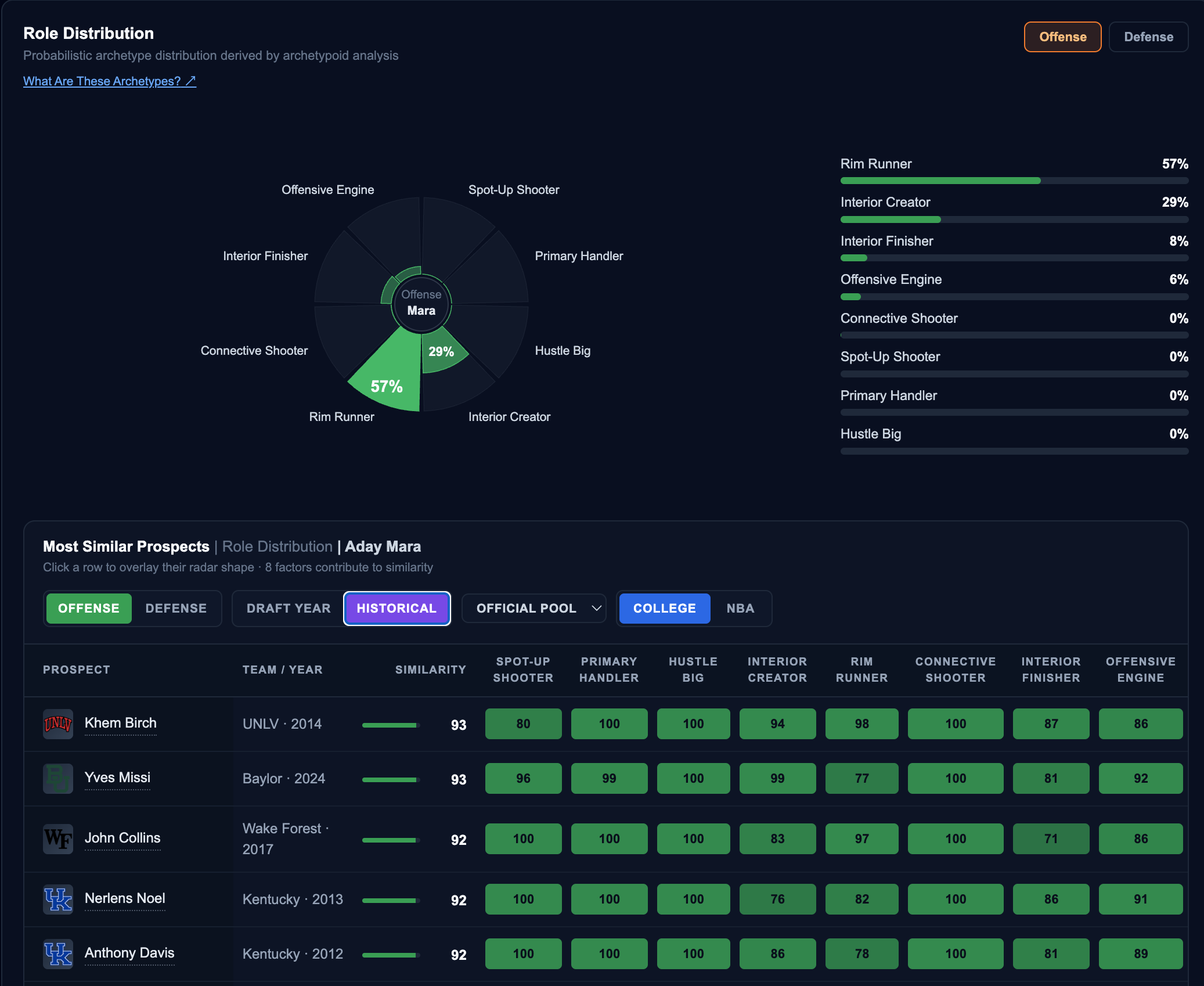Click the Wake Forest logo beside John Collins

[58, 839]
